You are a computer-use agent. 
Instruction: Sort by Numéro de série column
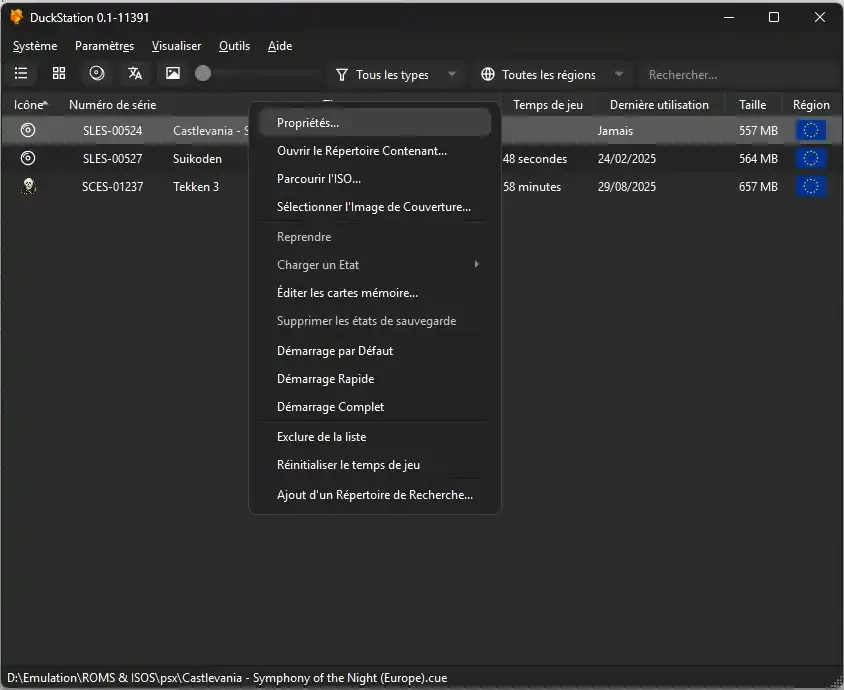[x=113, y=105]
